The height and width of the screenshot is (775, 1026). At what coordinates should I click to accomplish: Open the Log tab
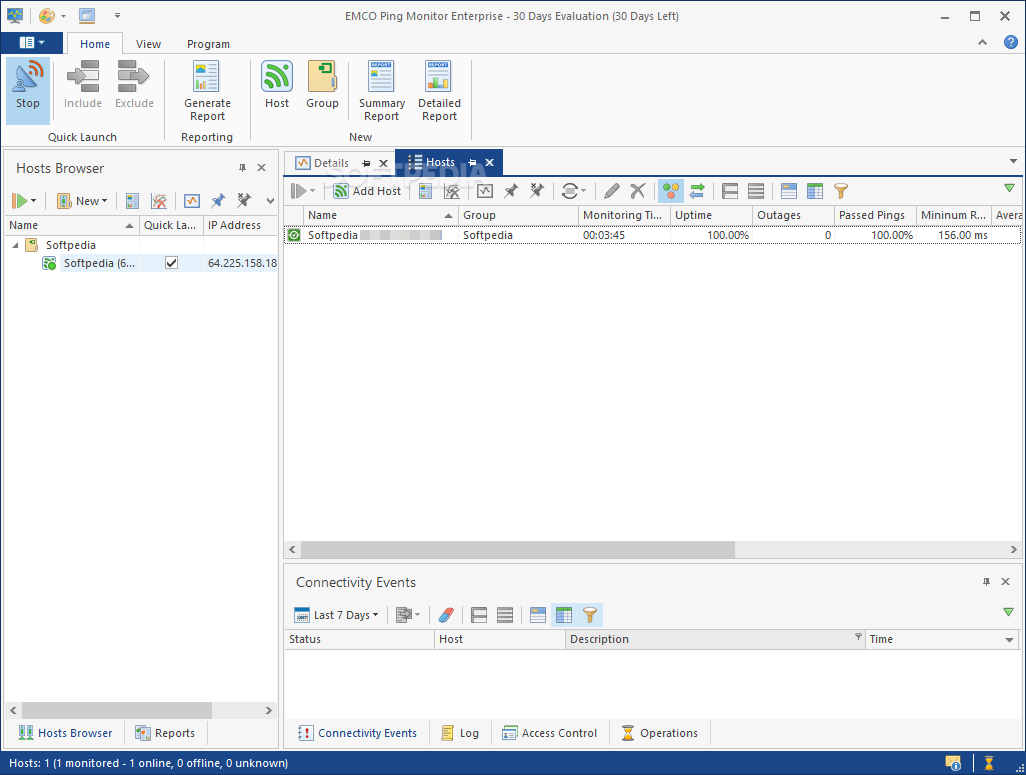460,733
